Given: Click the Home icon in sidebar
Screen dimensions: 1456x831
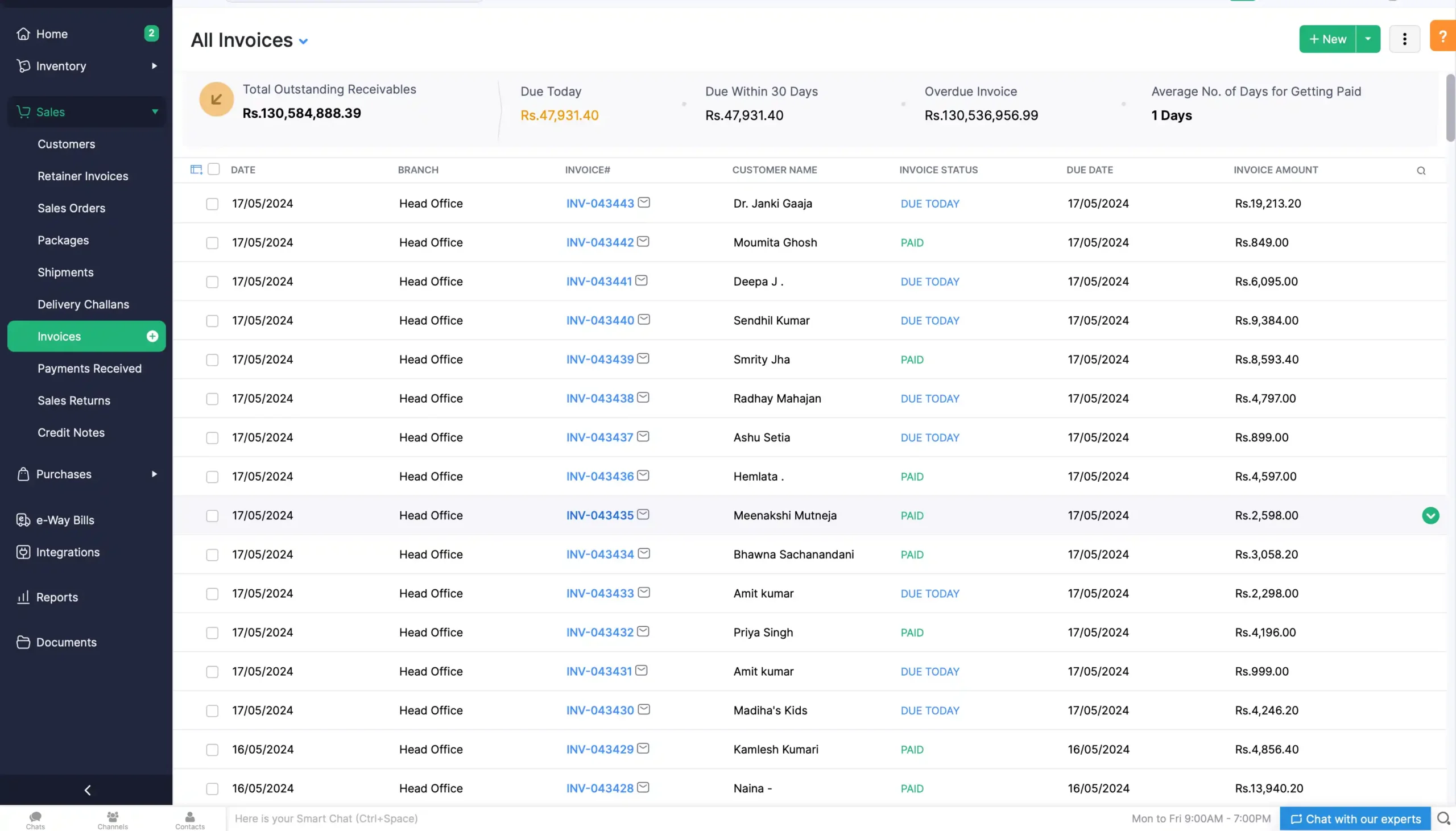Looking at the screenshot, I should [23, 34].
